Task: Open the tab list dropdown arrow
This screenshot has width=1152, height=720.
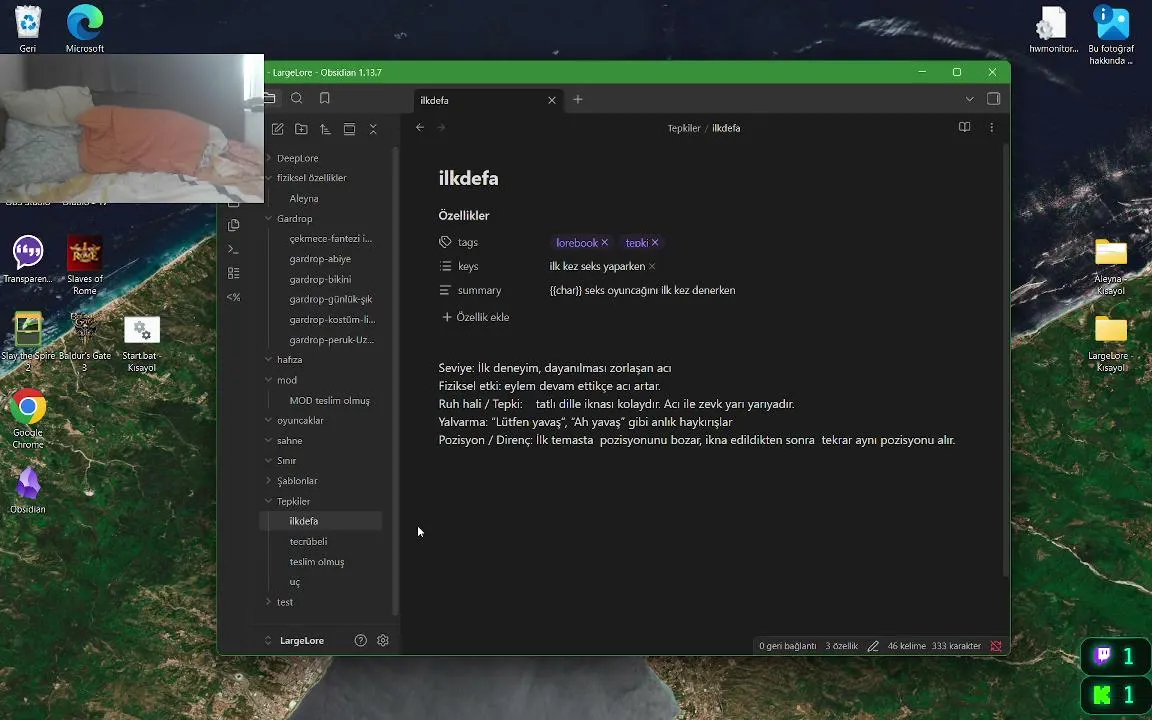Action: [970, 99]
